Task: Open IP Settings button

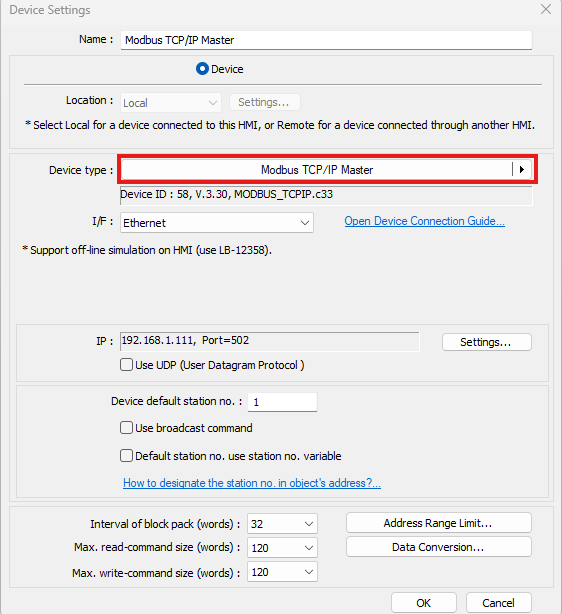Action: tap(487, 342)
